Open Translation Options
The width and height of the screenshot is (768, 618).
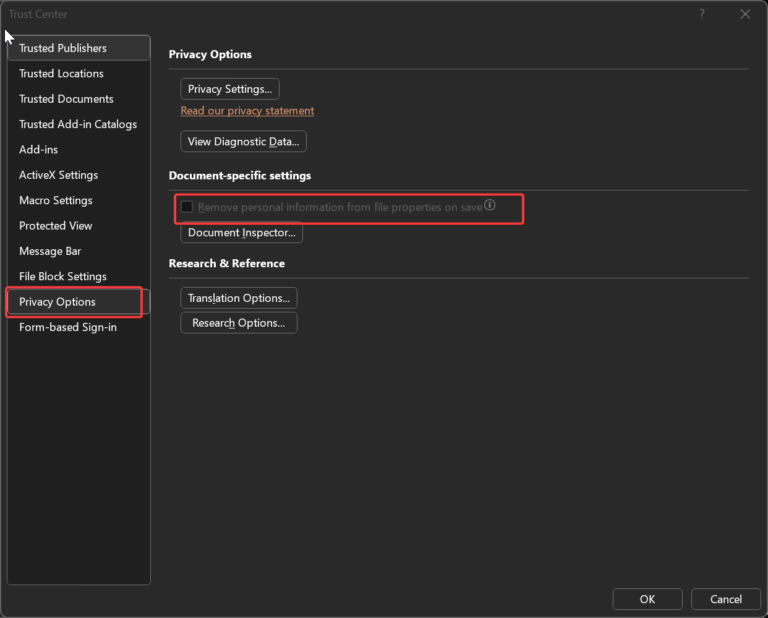(x=239, y=298)
